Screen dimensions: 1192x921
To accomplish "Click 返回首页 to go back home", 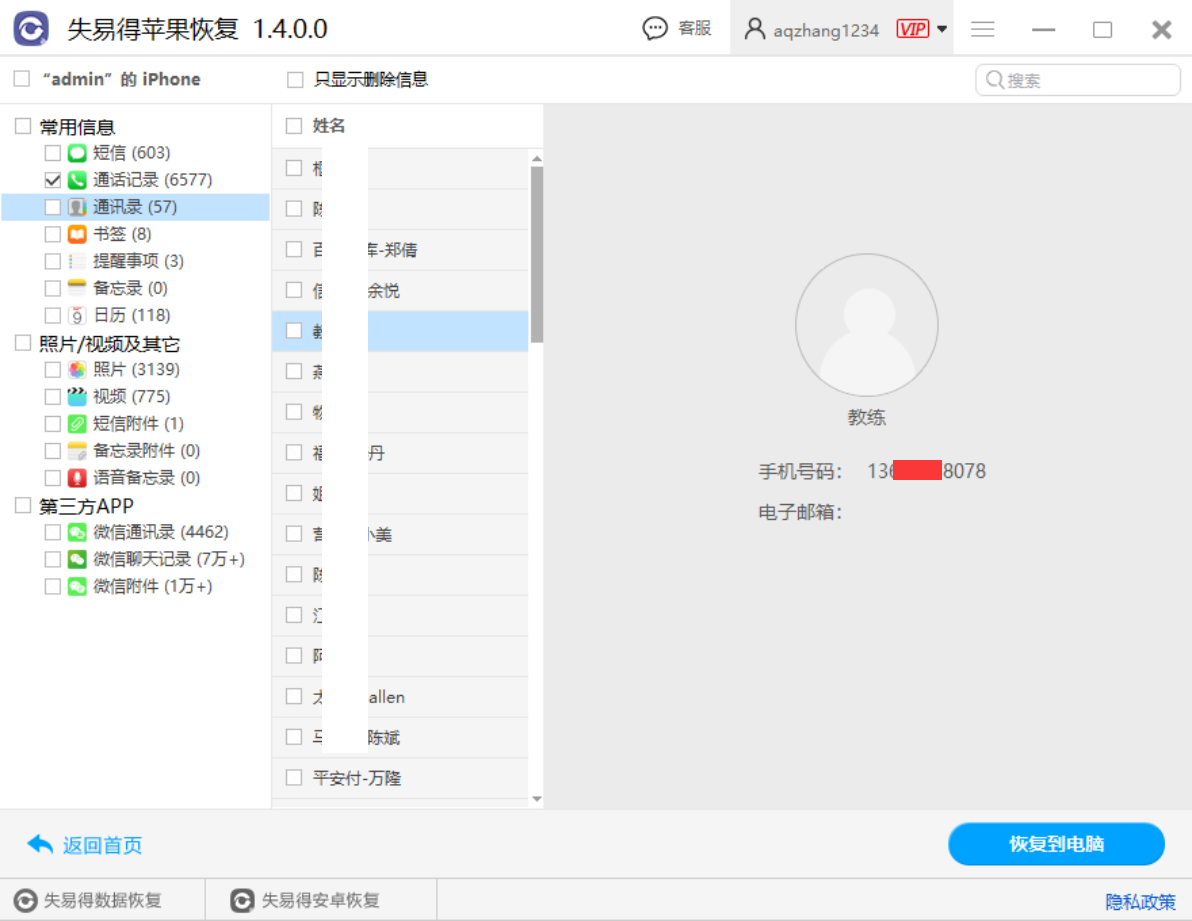I will point(84,845).
